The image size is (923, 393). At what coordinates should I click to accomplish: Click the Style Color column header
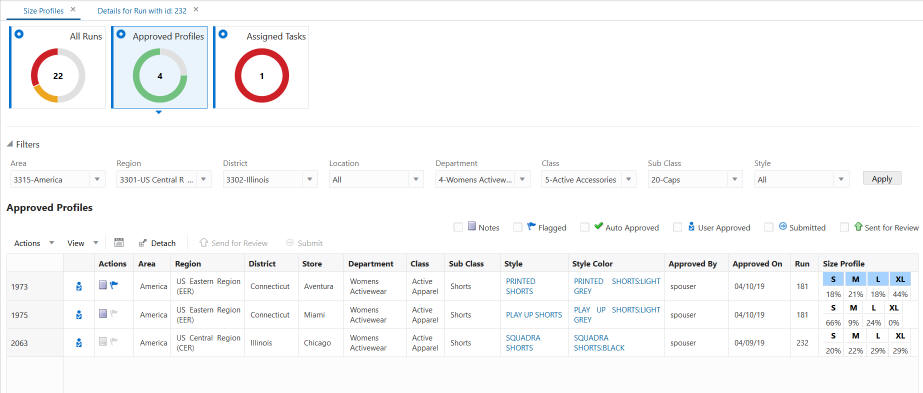pos(616,264)
